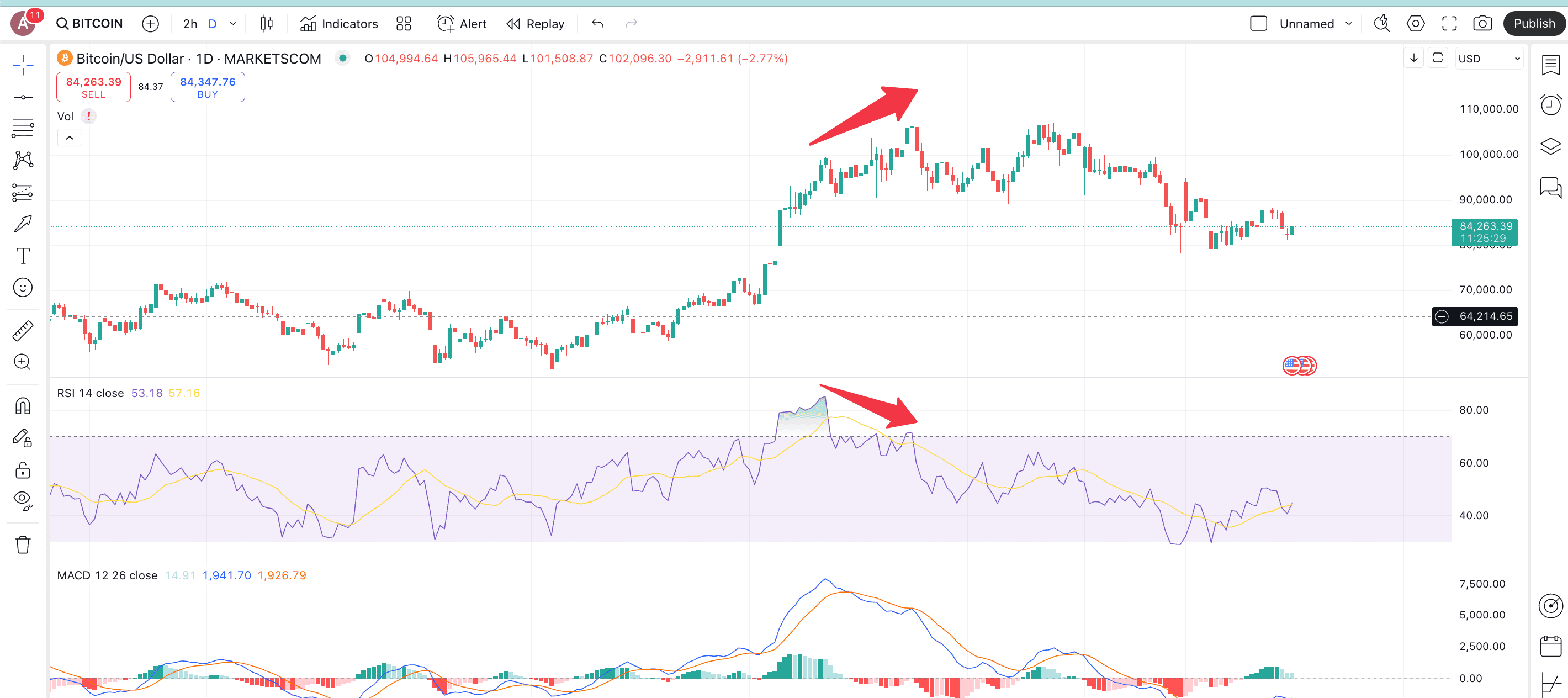Open the USD currency dropdown
Image resolution: width=1568 pixels, height=698 pixels.
pyautogui.click(x=1489, y=59)
